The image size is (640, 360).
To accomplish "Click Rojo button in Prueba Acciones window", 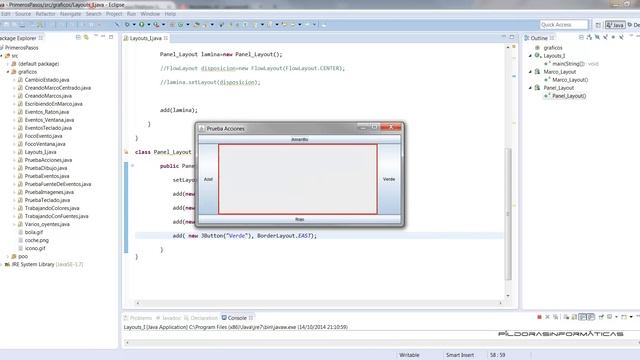I will click(299, 219).
